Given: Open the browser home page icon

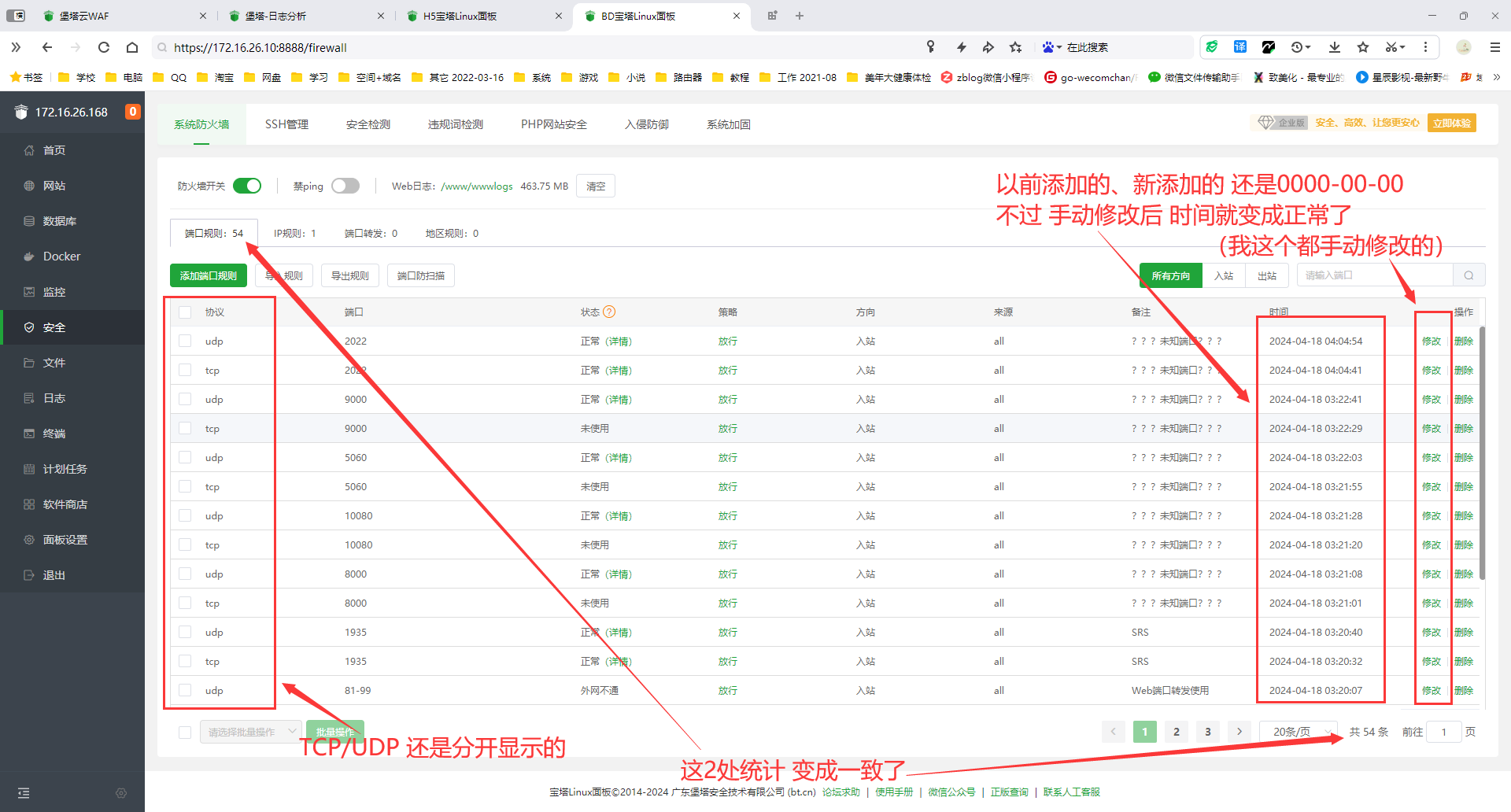Looking at the screenshot, I should [132, 47].
